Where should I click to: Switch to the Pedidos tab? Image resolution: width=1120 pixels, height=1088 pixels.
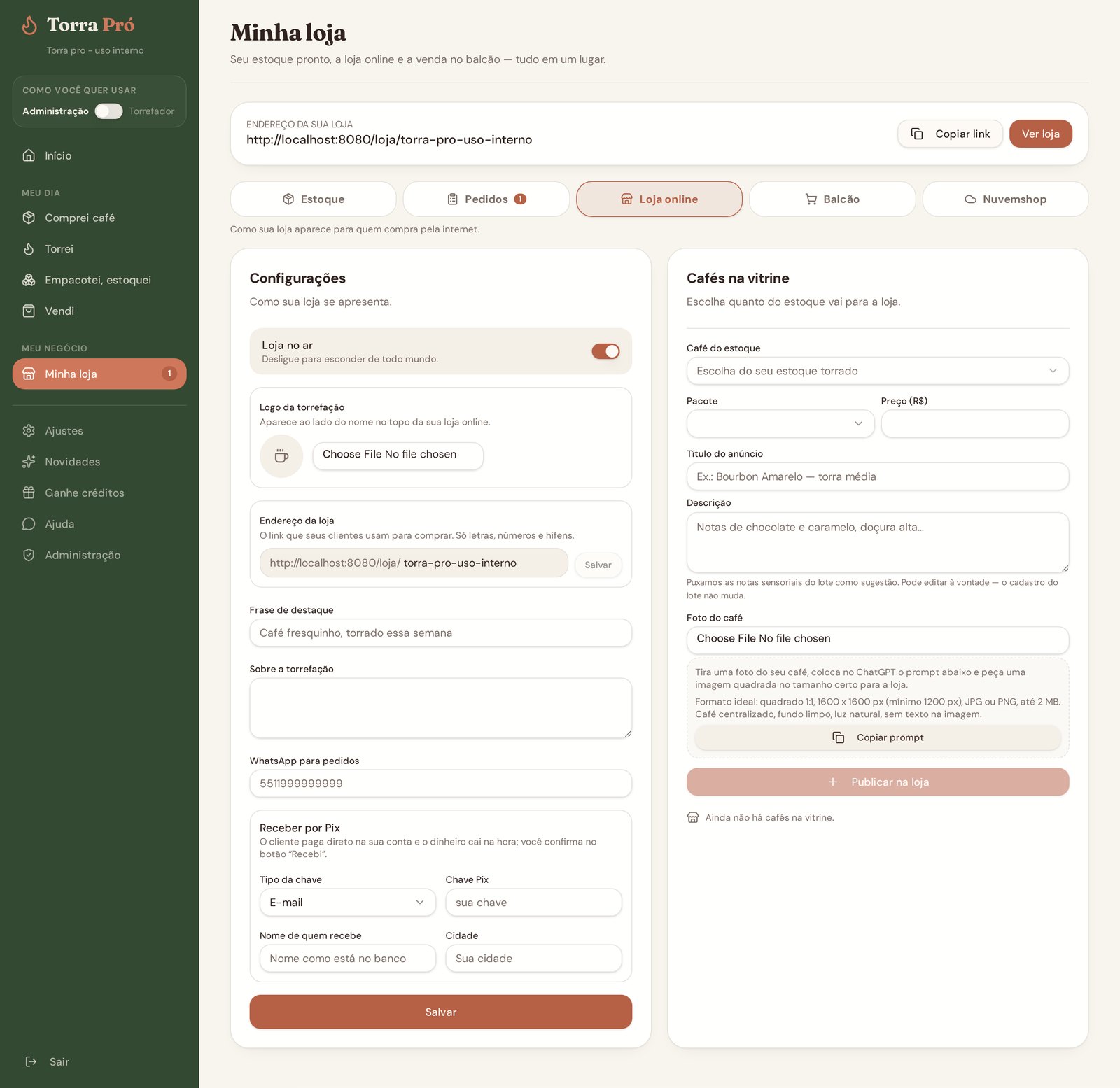(x=486, y=199)
